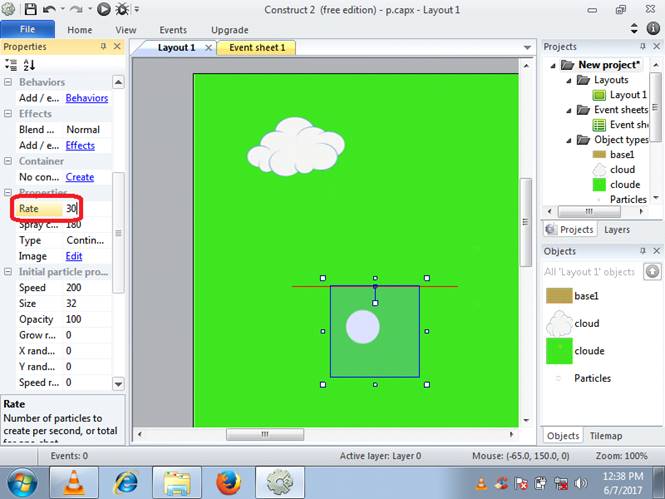
Task: Click the Properties panel scroll down arrow
Action: [118, 384]
